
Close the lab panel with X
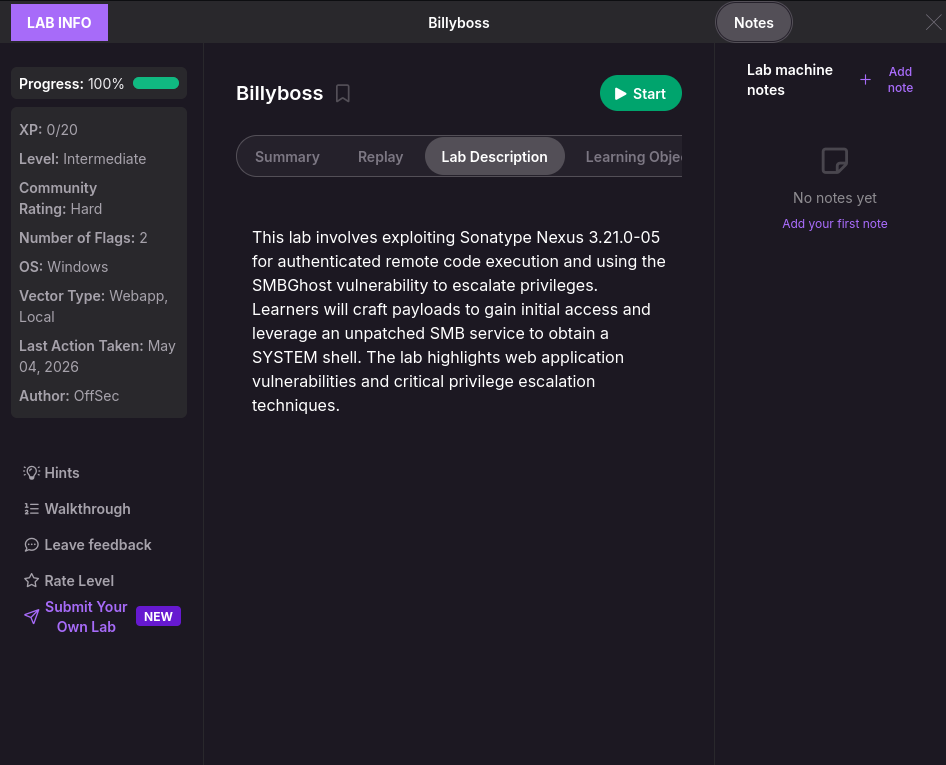tap(933, 22)
